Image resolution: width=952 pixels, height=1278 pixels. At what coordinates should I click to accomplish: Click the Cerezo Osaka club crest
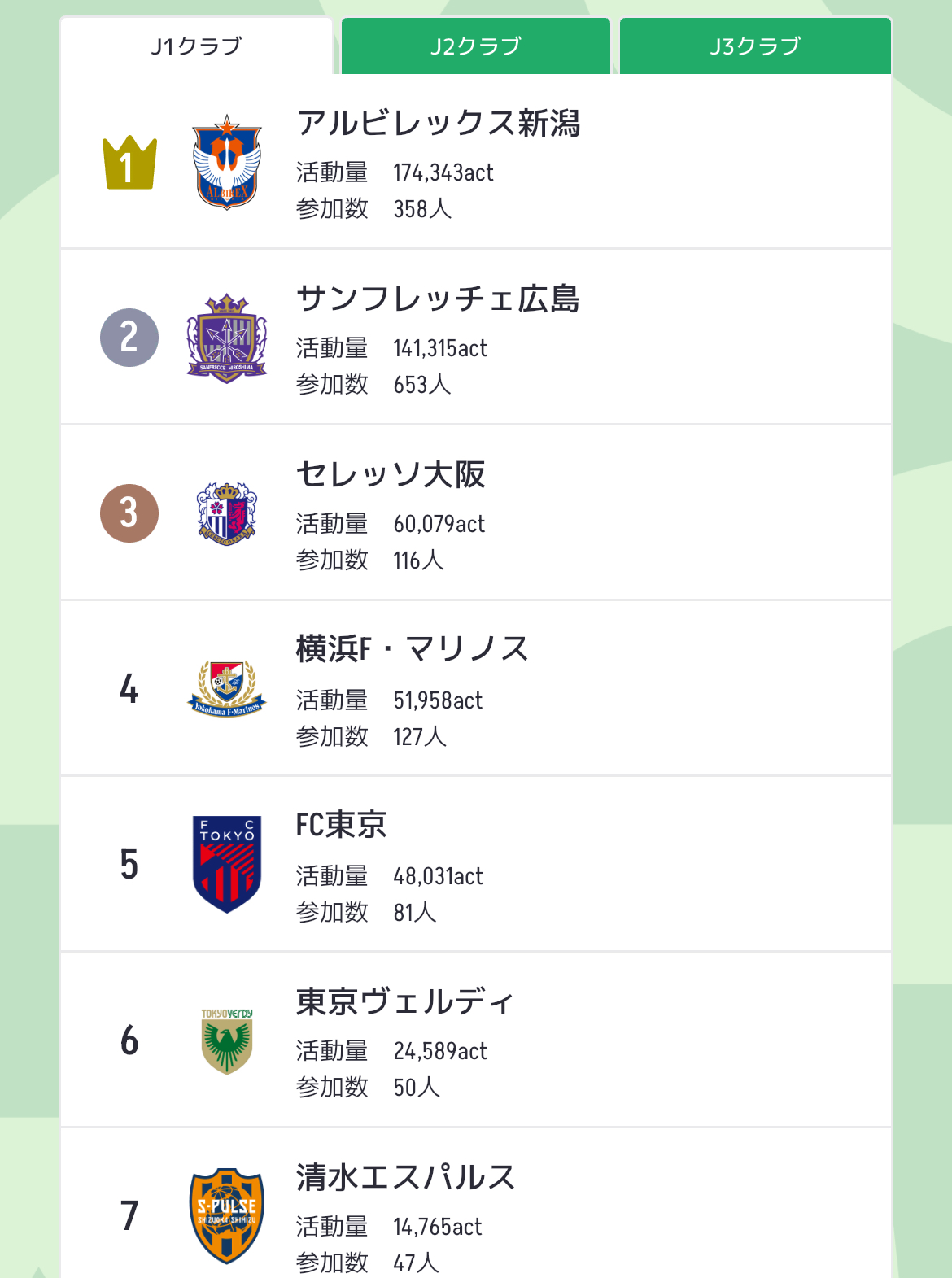(227, 513)
